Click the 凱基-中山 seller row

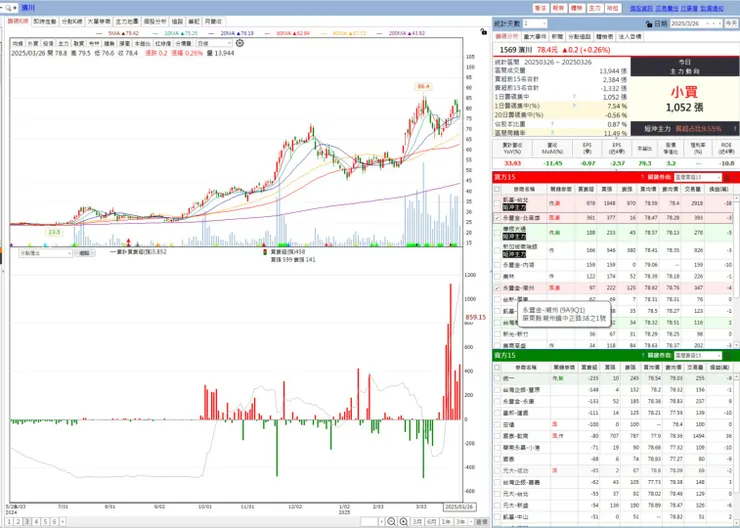614,517
